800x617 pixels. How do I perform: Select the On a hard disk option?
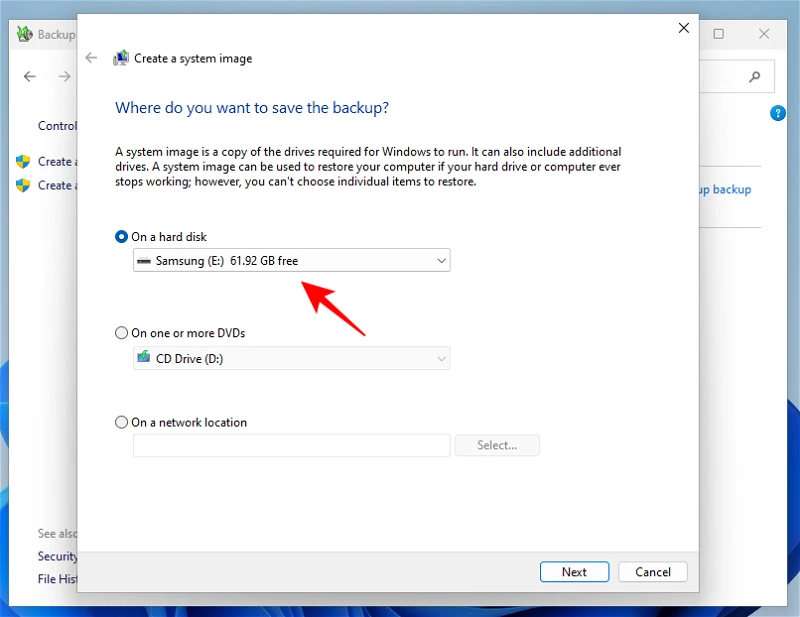(122, 237)
